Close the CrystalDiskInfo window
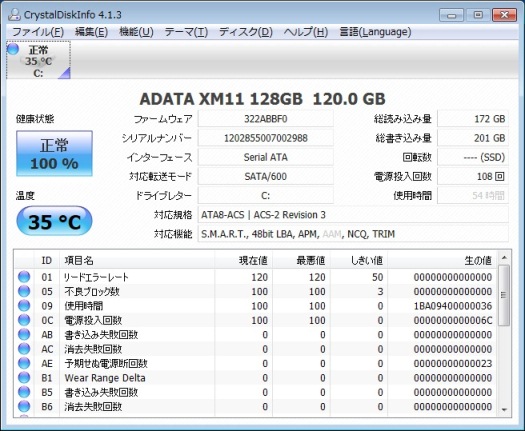Screen dimensions: 525x431 504,15
